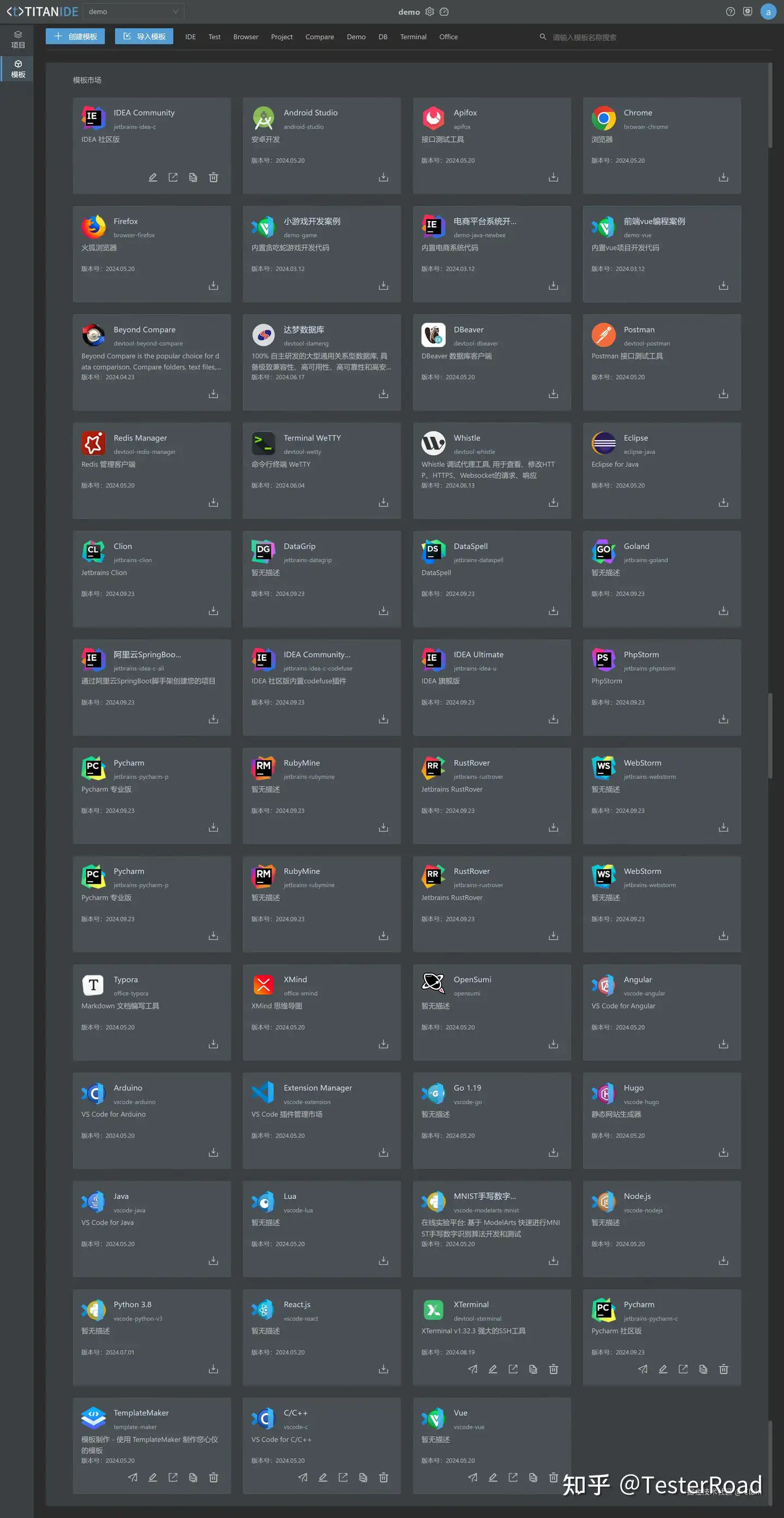
Task: Filter templates by IDE tab
Action: [190, 37]
